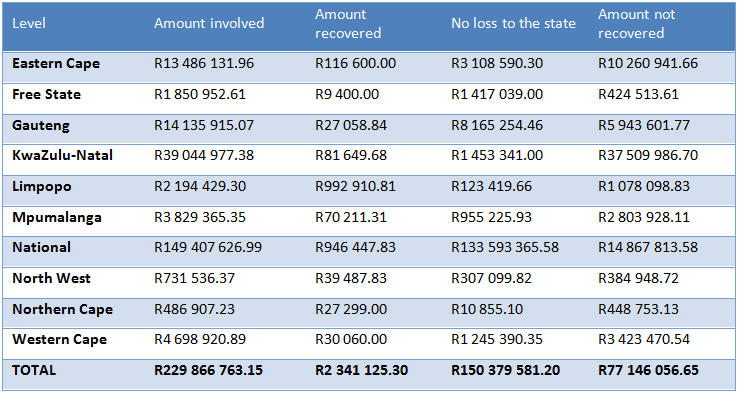
Task: Select the Eastern Cape row label
Action: click(56, 64)
